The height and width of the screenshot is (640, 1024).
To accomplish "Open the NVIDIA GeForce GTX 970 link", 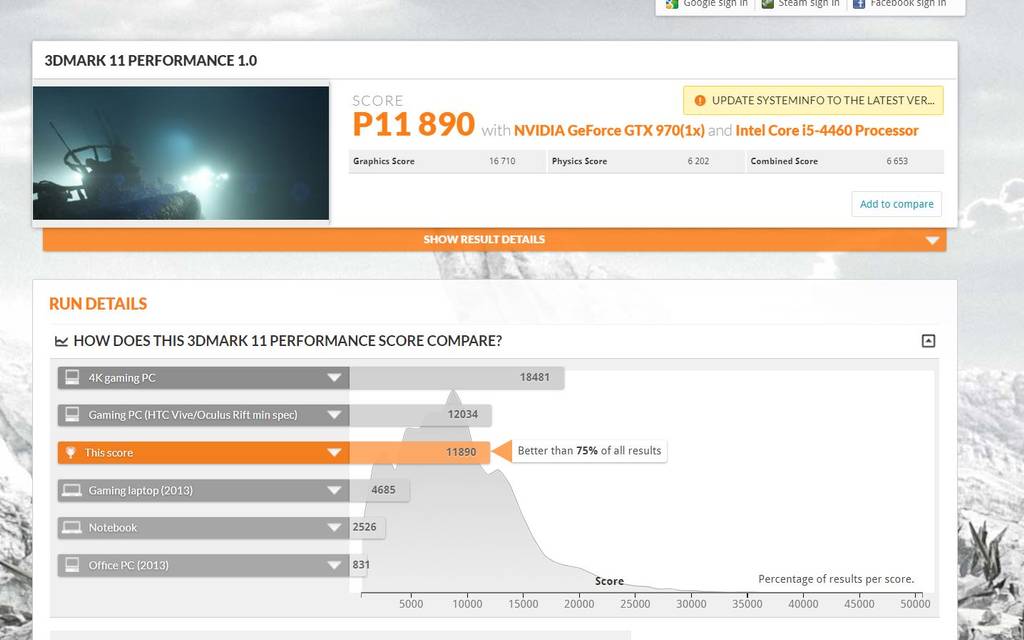I will coord(609,131).
